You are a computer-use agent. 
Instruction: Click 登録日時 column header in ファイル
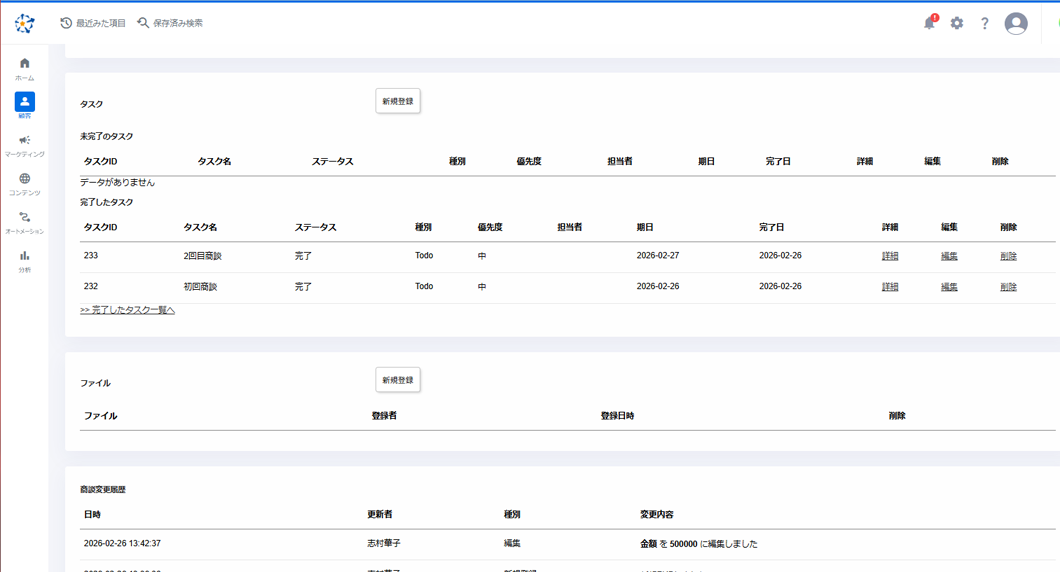coord(617,416)
